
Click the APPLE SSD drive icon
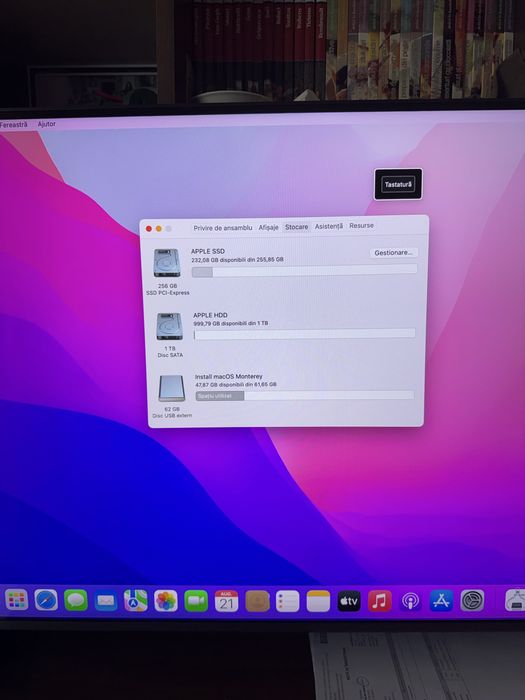pyautogui.click(x=167, y=263)
